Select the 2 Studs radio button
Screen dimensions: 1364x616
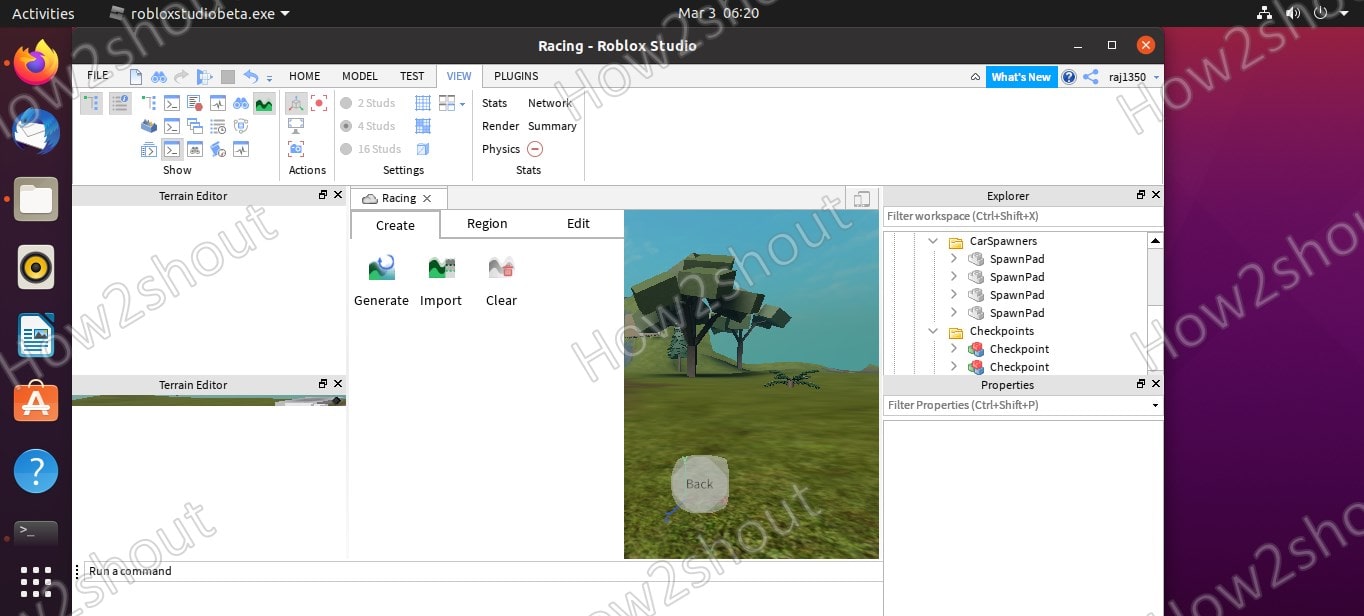click(346, 103)
